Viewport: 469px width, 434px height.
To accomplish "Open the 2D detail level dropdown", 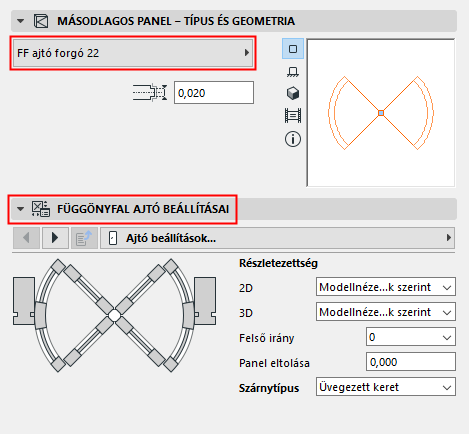I will tap(386, 287).
